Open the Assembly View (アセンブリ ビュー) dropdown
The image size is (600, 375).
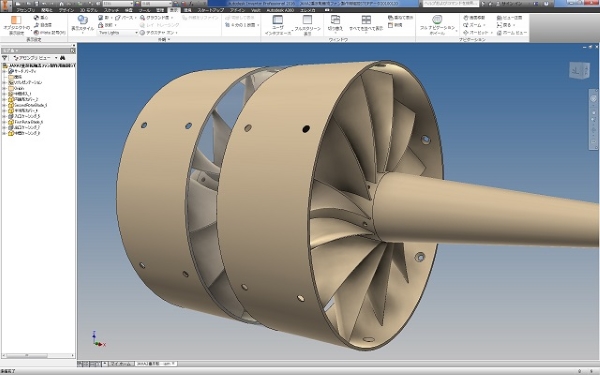[35, 58]
